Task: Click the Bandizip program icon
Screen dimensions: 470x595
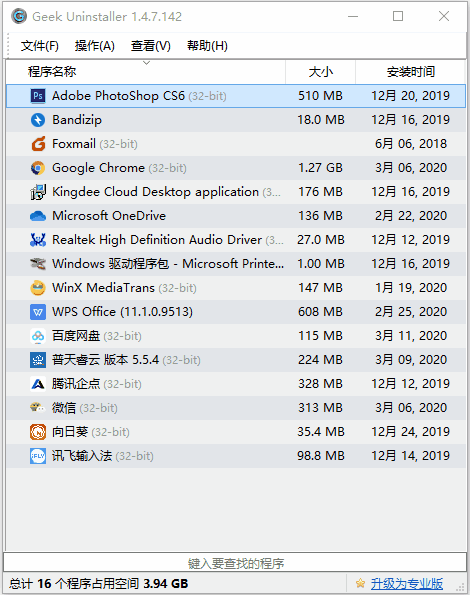Action: (38, 120)
